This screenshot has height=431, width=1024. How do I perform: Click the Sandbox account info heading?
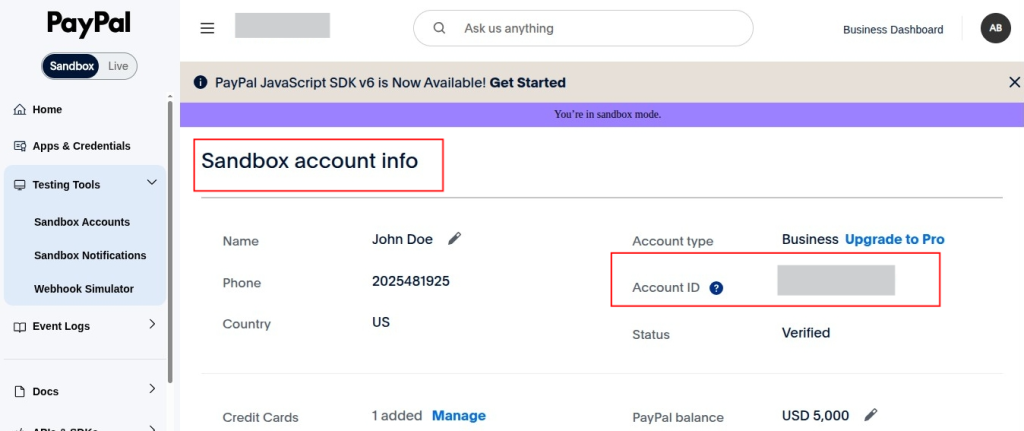click(x=310, y=161)
